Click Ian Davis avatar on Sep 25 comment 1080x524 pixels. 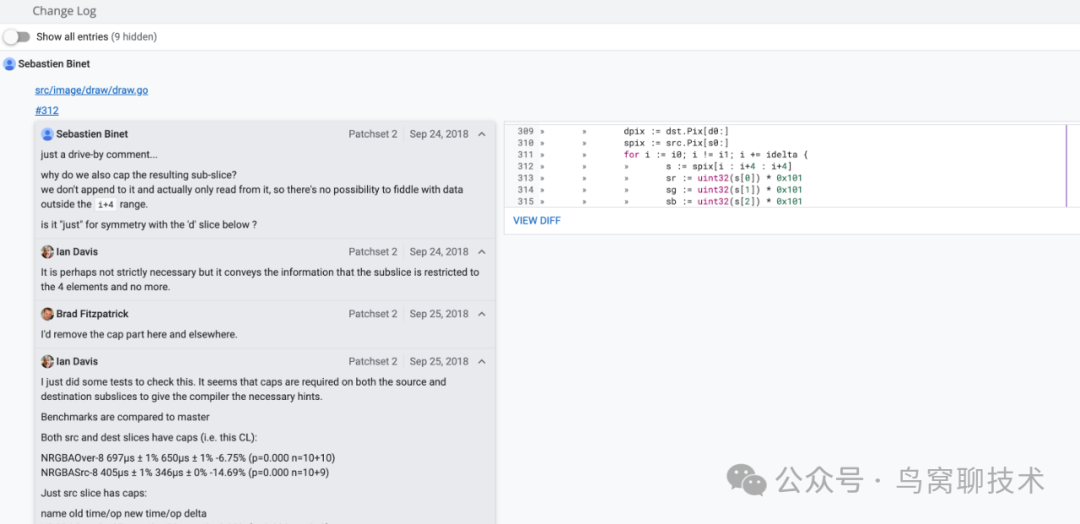click(x=48, y=361)
